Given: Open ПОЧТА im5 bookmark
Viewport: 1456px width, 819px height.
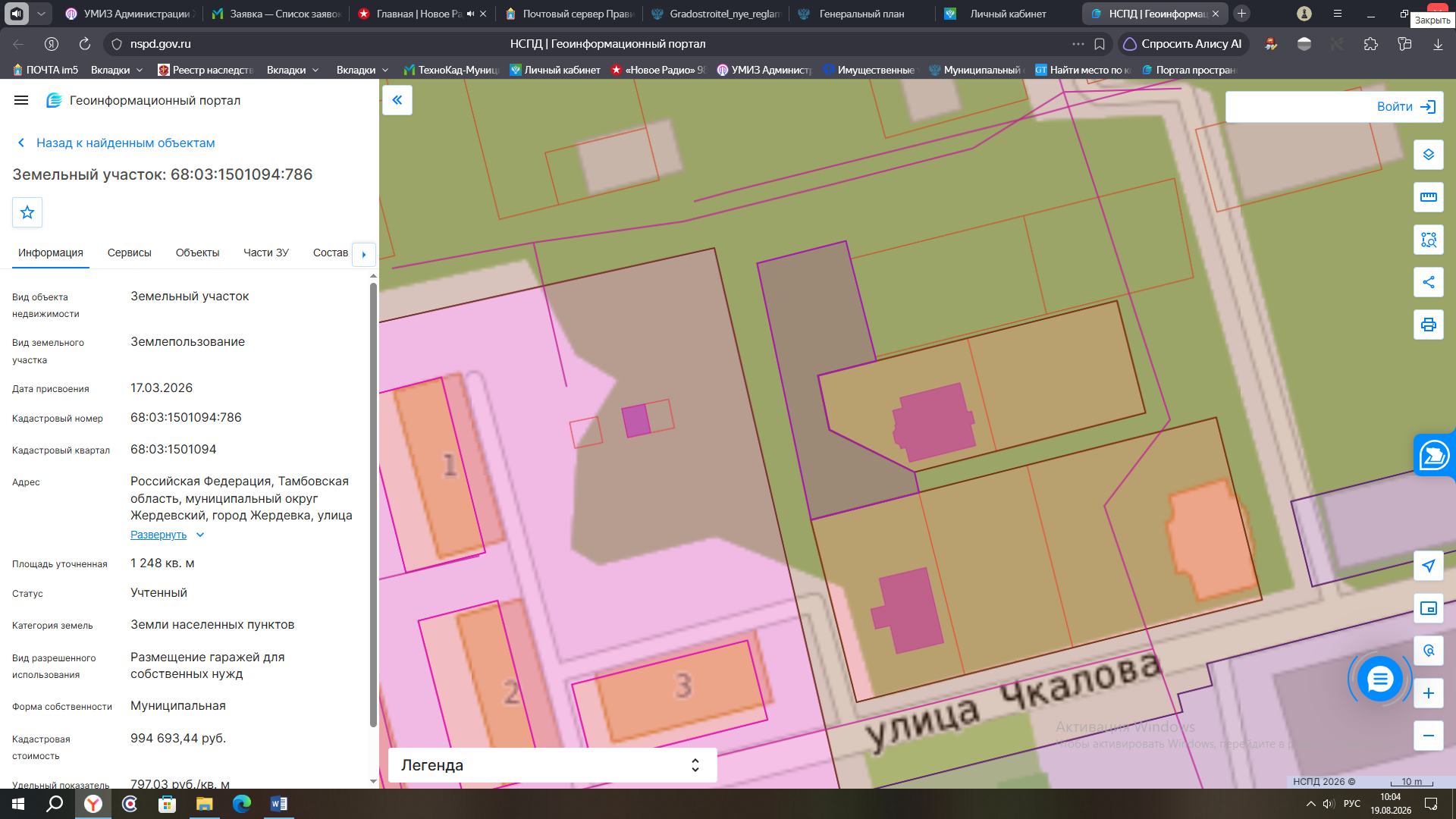Looking at the screenshot, I should coord(45,70).
